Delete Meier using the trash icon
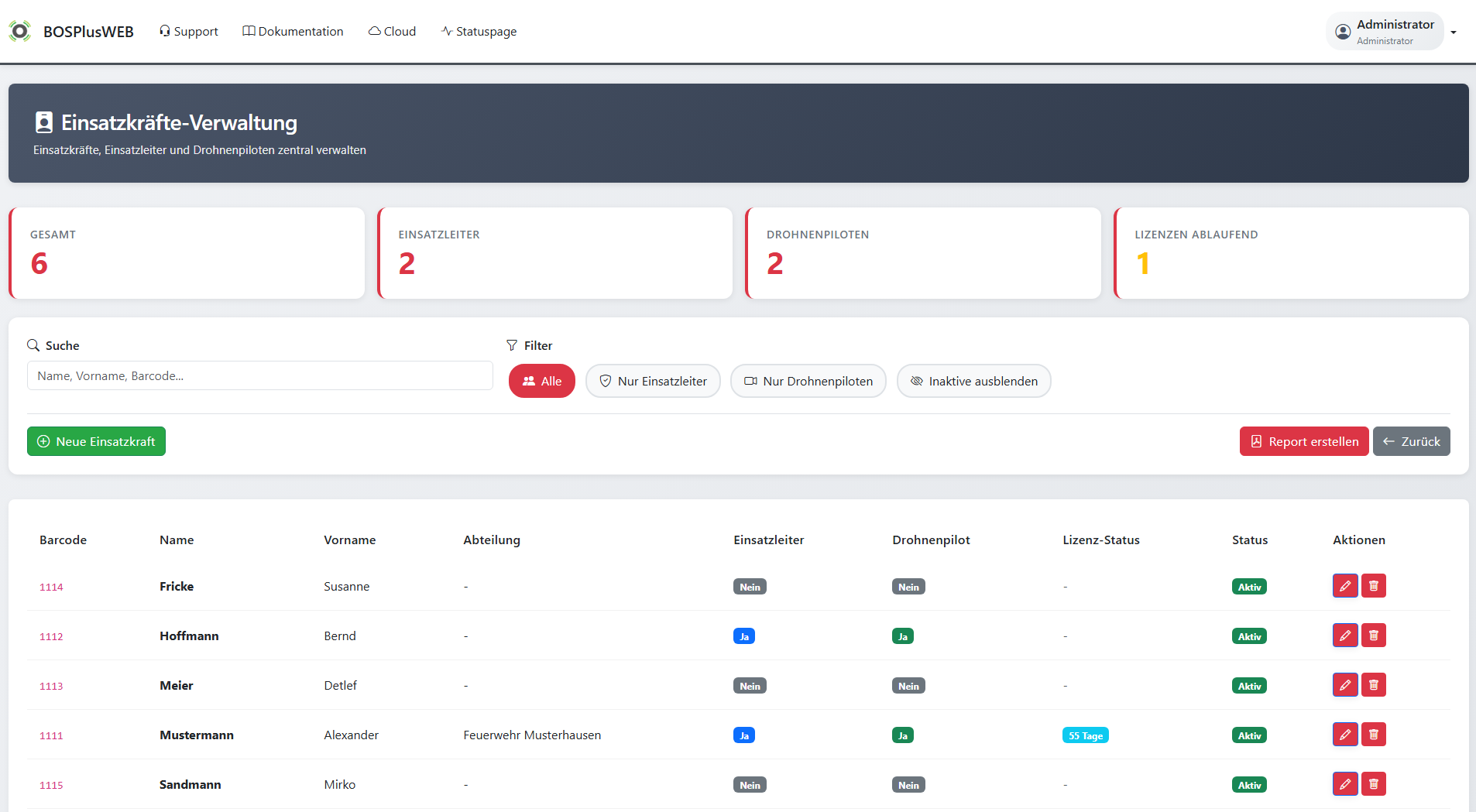This screenshot has height=812, width=1476. (1373, 685)
